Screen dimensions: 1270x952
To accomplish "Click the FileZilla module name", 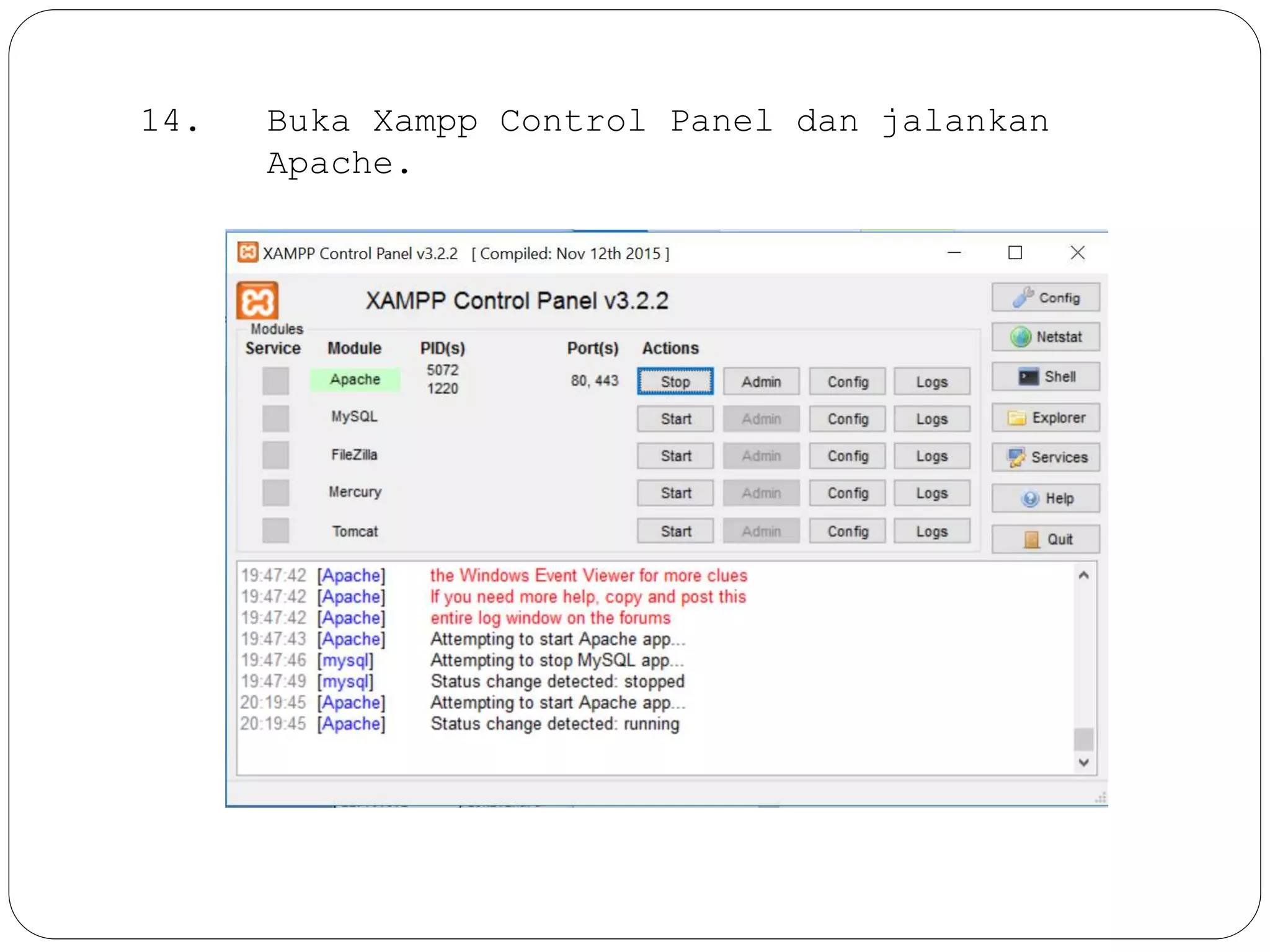I will 354,454.
